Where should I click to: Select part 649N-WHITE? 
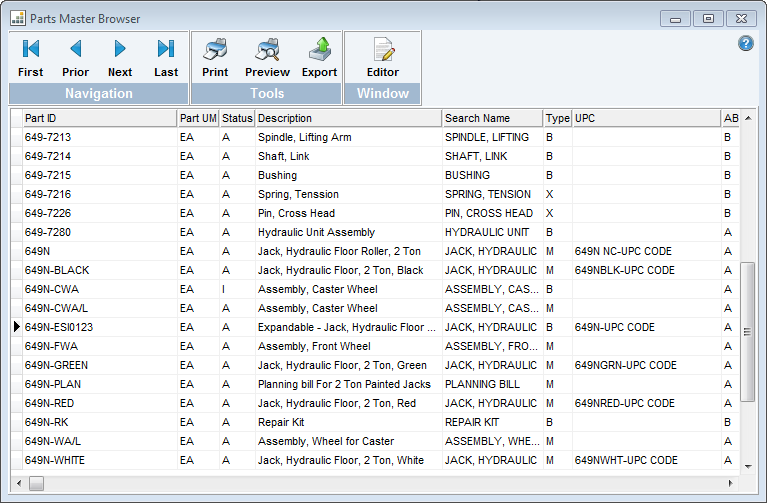pyautogui.click(x=55, y=460)
